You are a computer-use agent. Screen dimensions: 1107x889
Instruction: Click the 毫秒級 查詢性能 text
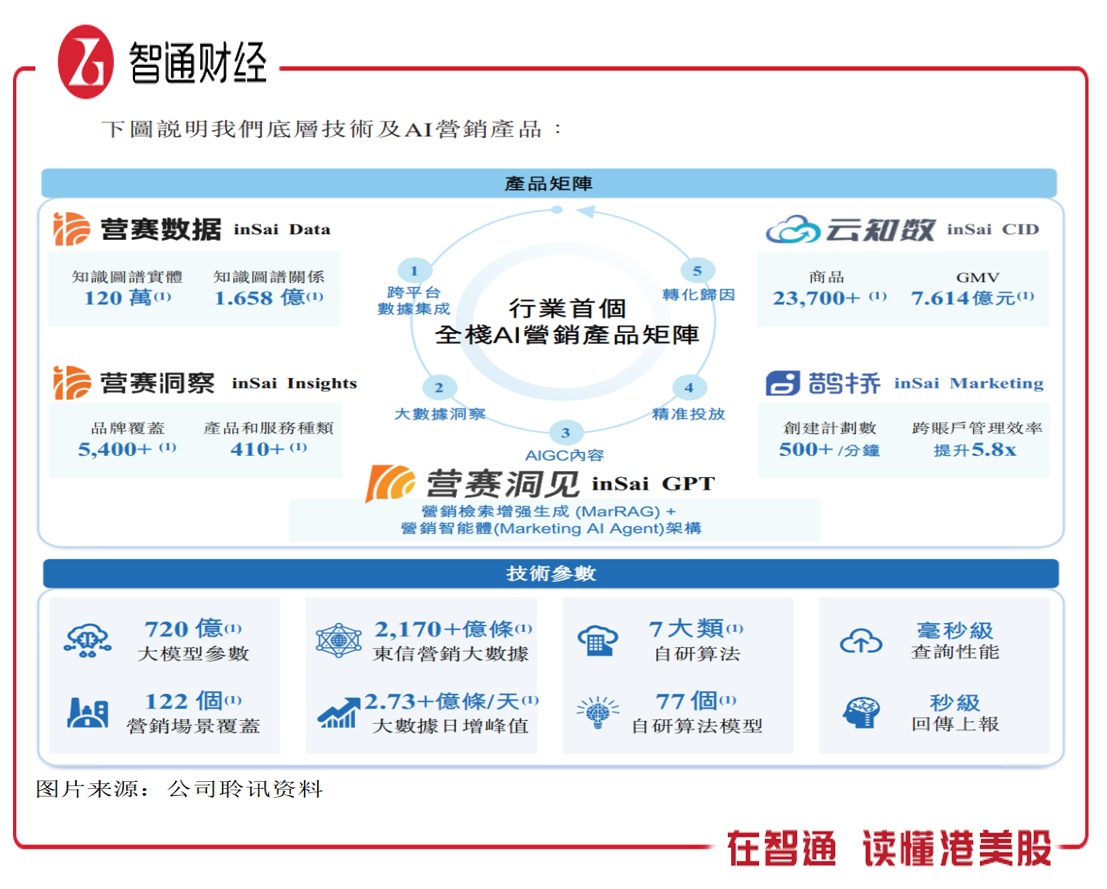coord(955,640)
